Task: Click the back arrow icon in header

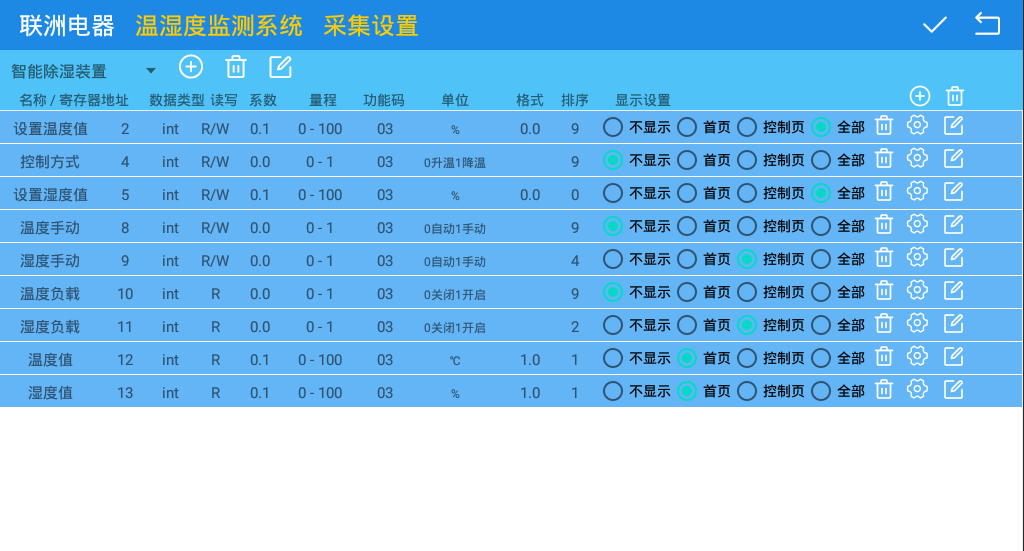Action: click(987, 25)
